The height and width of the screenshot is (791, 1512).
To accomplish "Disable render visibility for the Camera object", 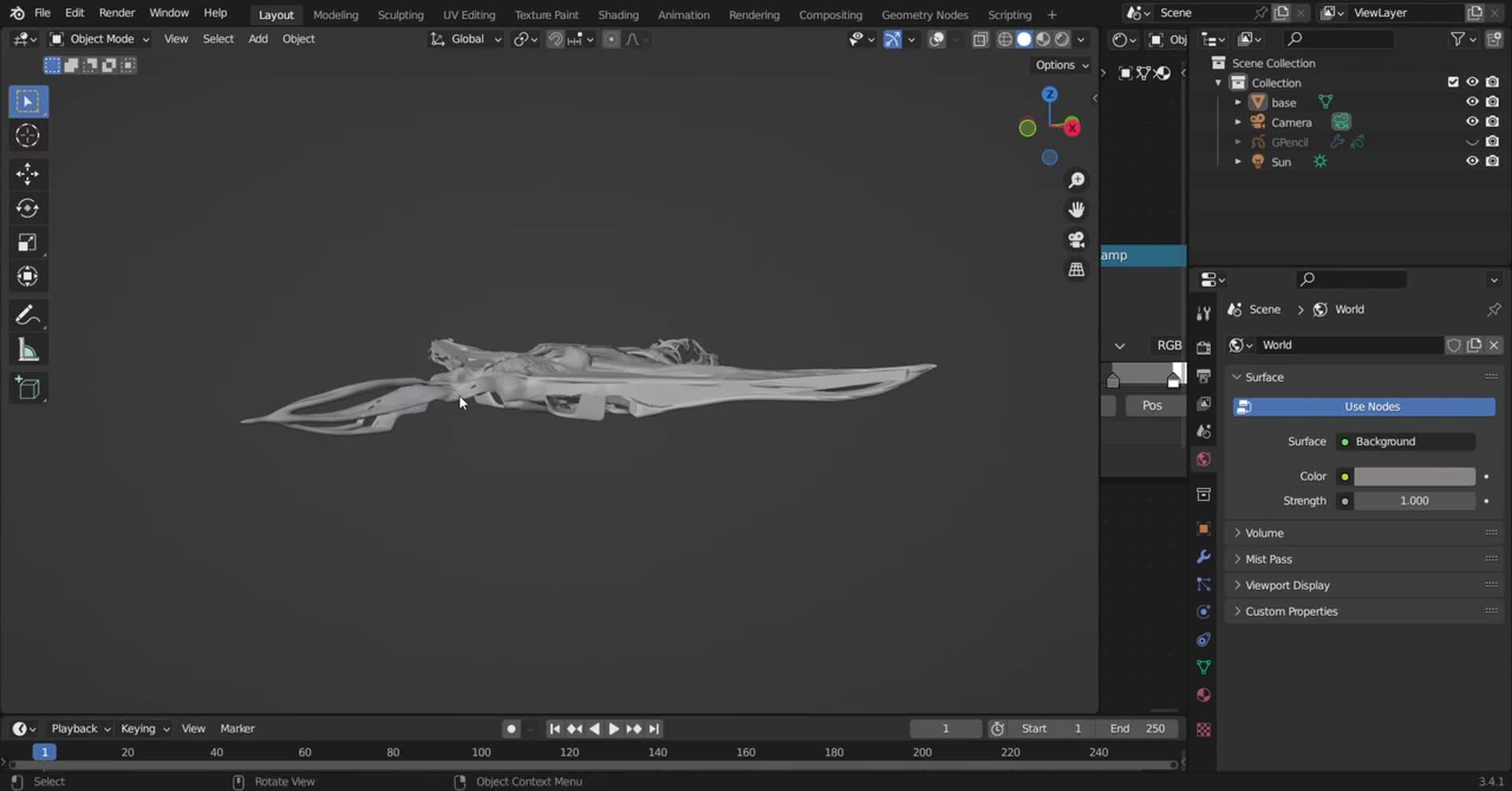I will click(1493, 121).
